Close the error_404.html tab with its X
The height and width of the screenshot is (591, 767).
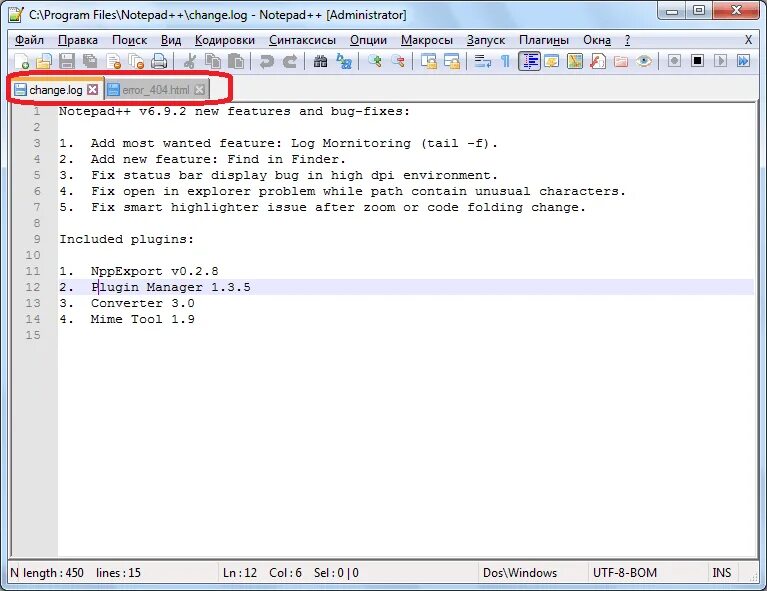click(199, 90)
